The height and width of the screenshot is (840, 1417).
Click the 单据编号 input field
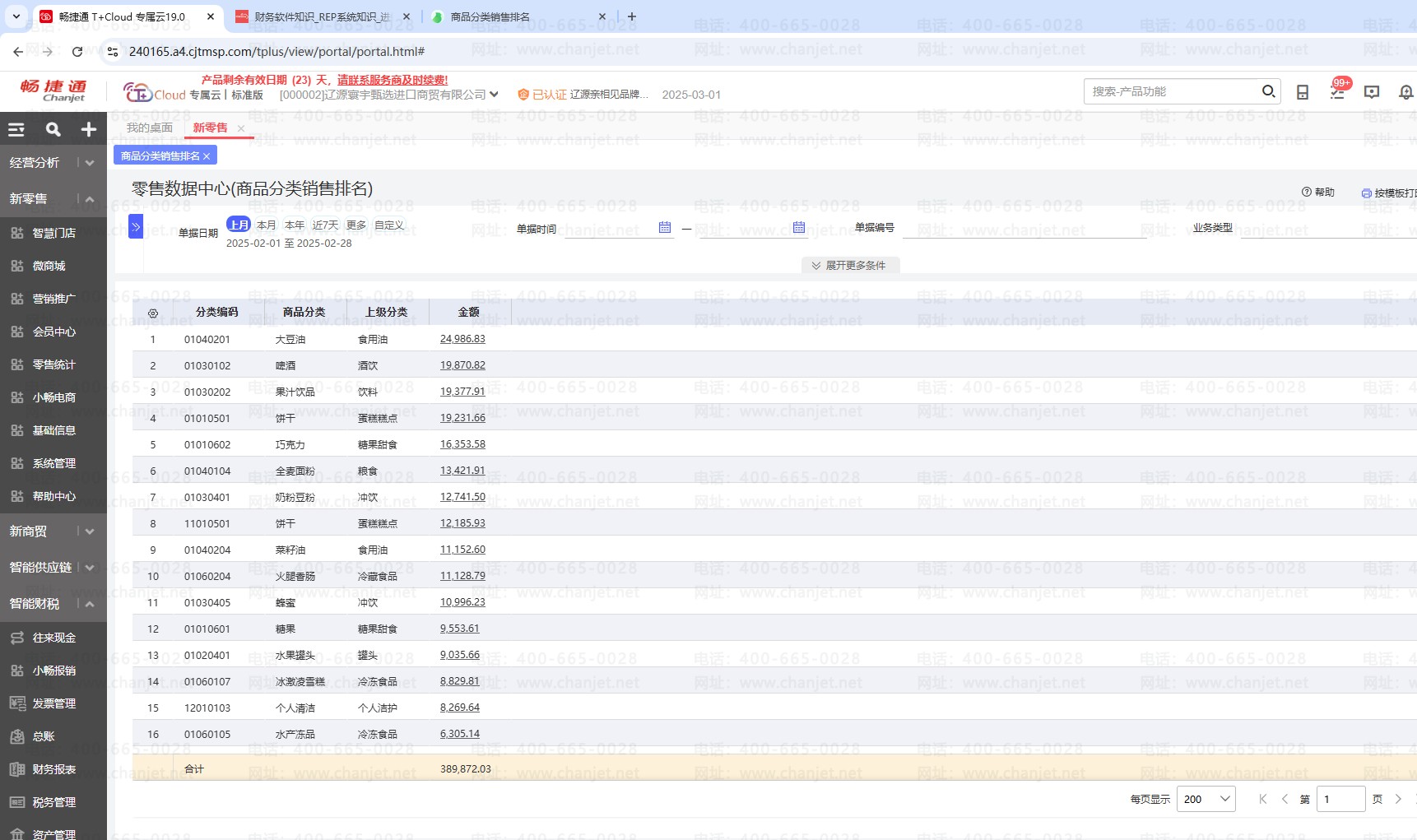pyautogui.click(x=1024, y=228)
